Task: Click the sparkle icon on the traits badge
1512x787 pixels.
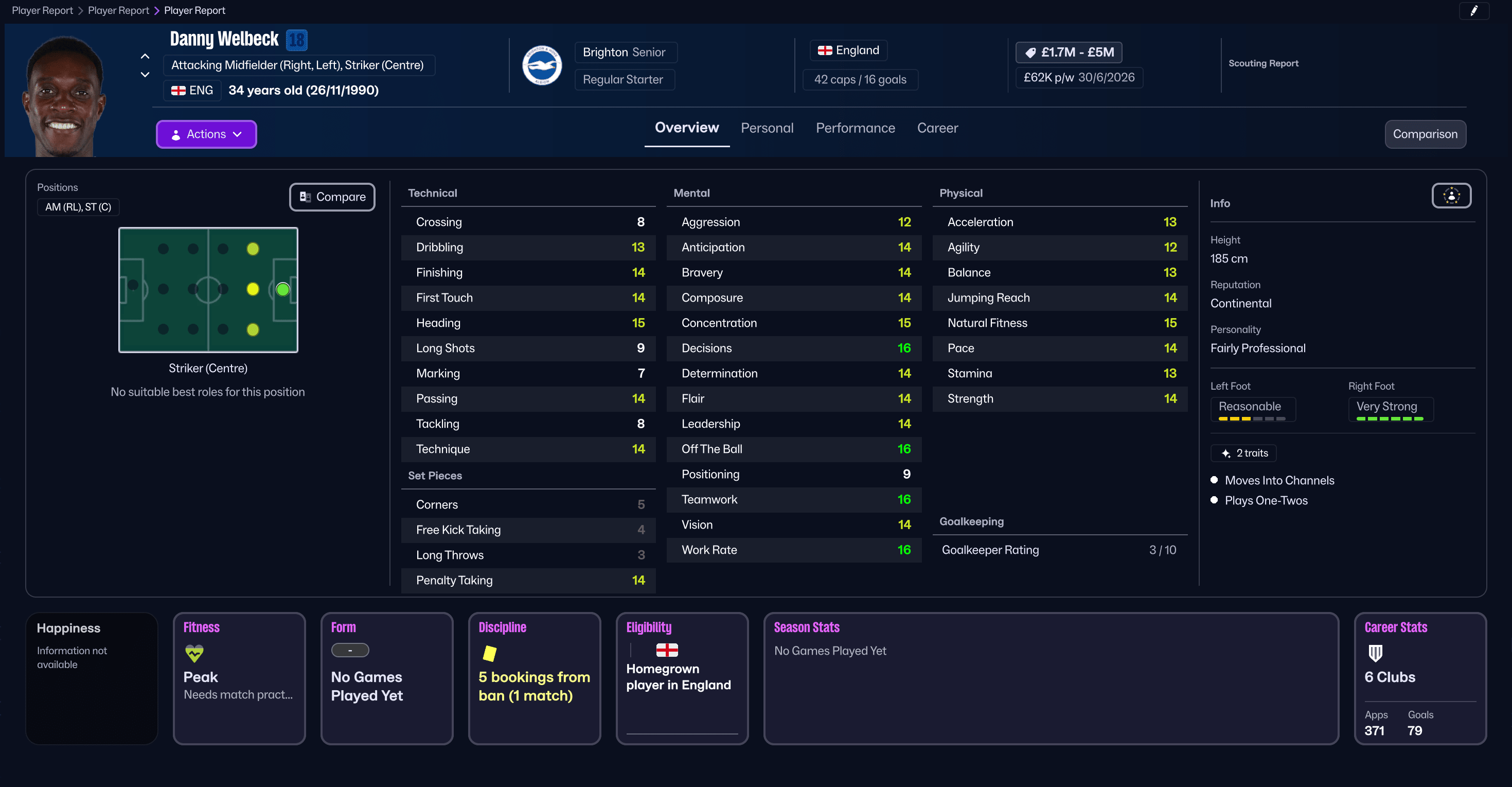Action: point(1226,453)
